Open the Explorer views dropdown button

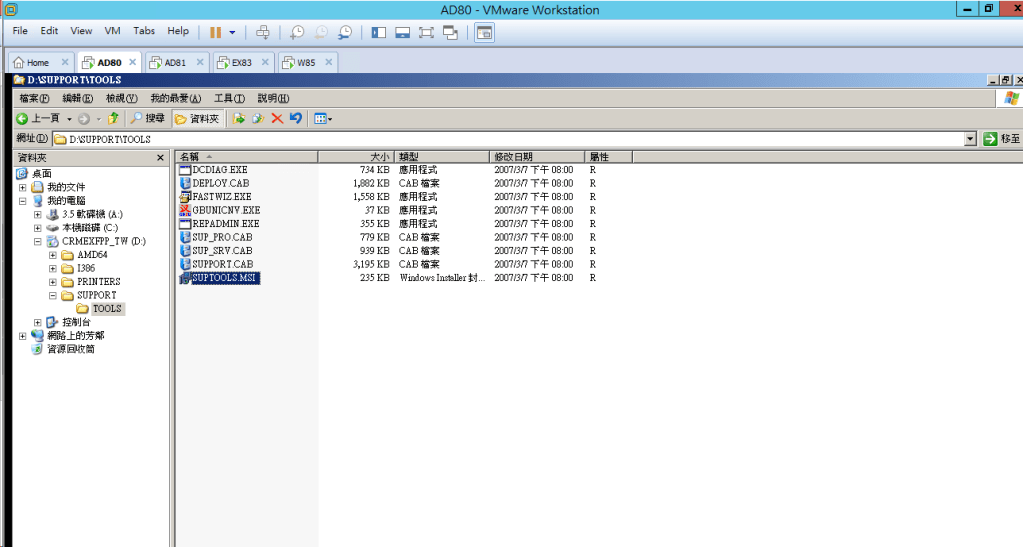323,118
